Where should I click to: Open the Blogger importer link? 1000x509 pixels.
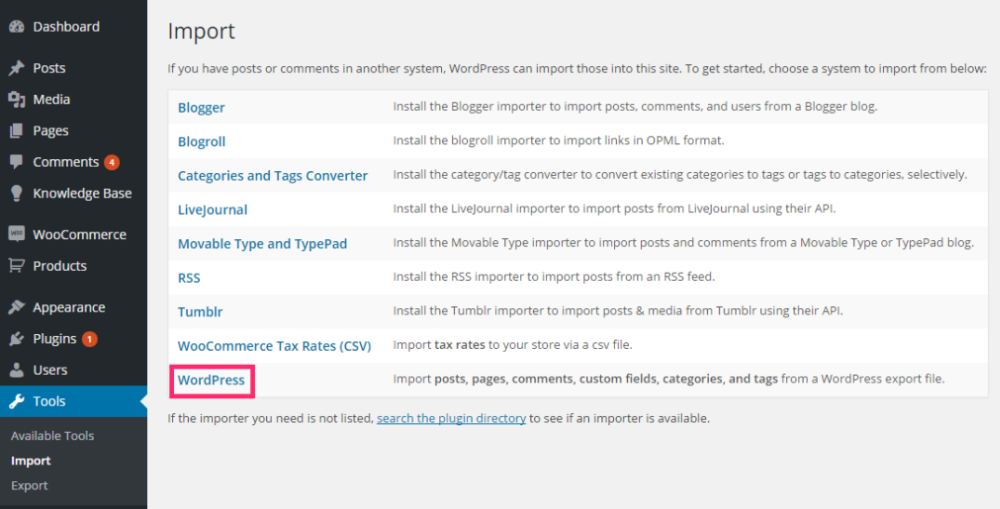(x=201, y=108)
